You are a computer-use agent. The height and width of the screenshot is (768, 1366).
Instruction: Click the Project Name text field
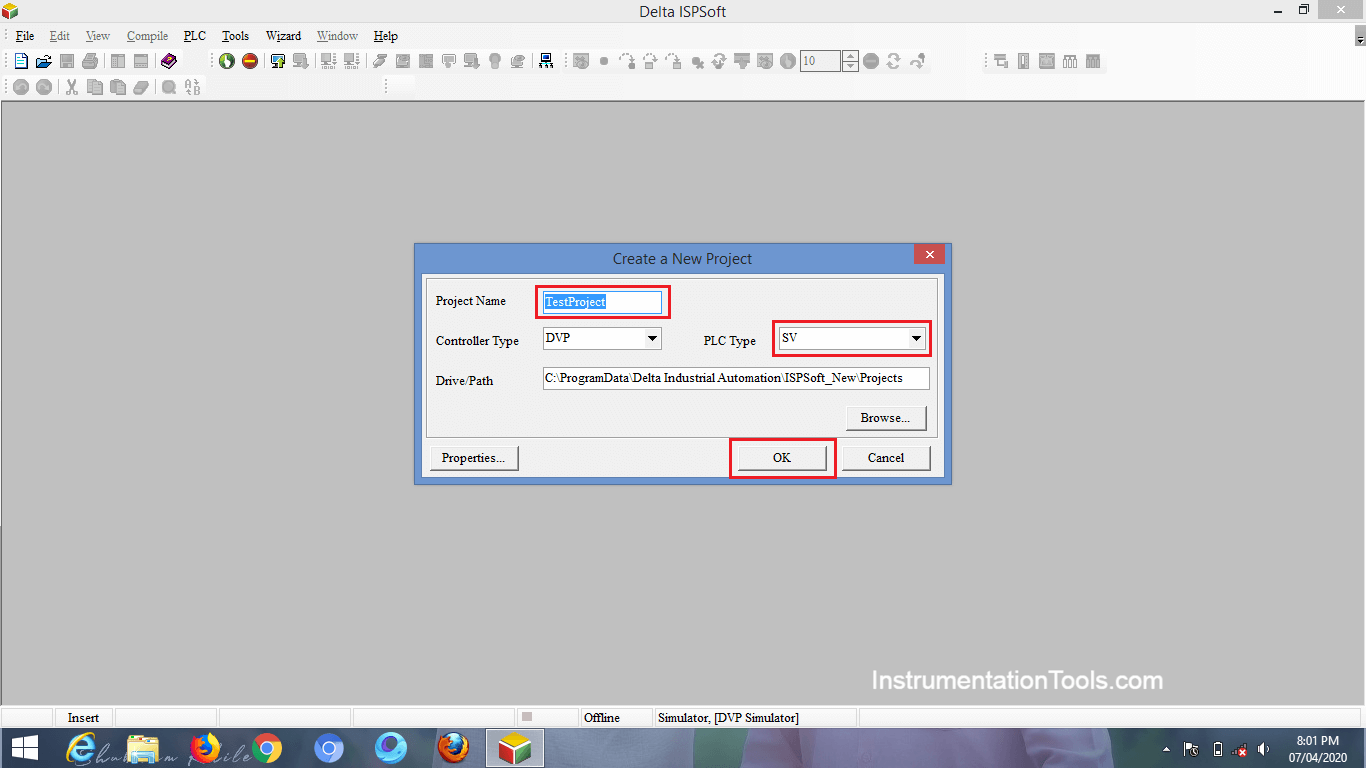click(602, 302)
